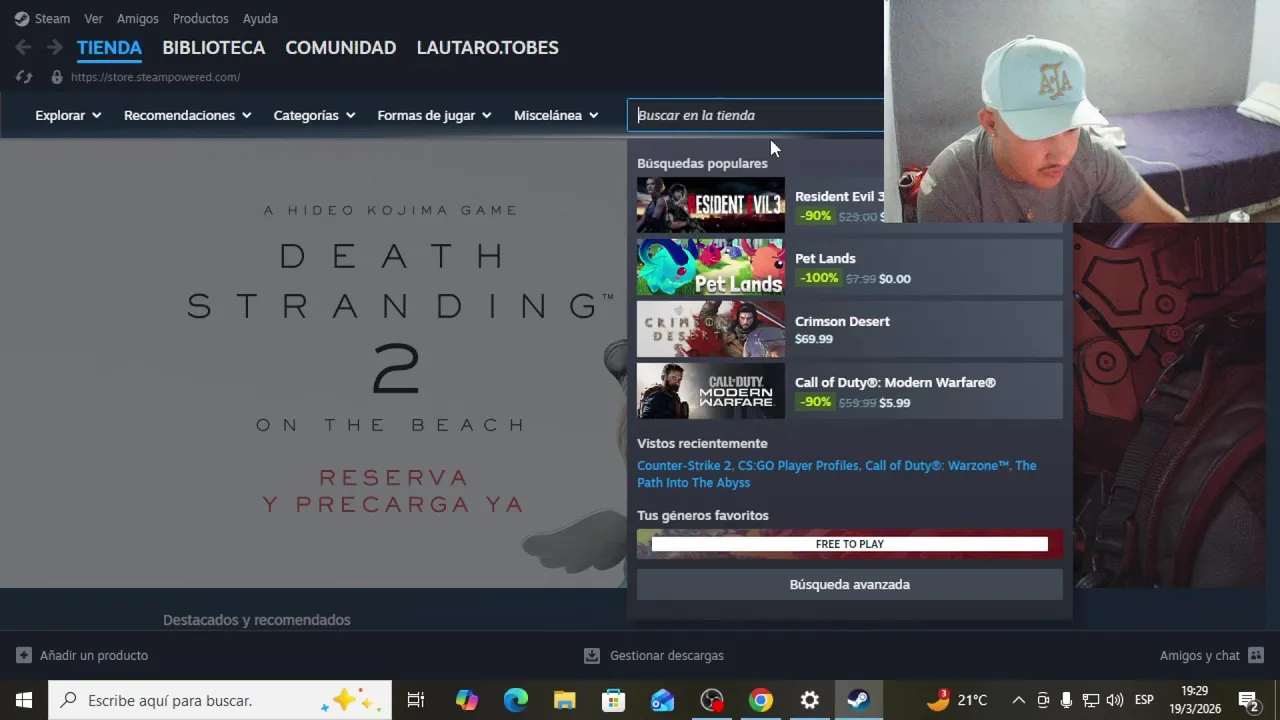Go back with the left arrow button

coord(23,47)
